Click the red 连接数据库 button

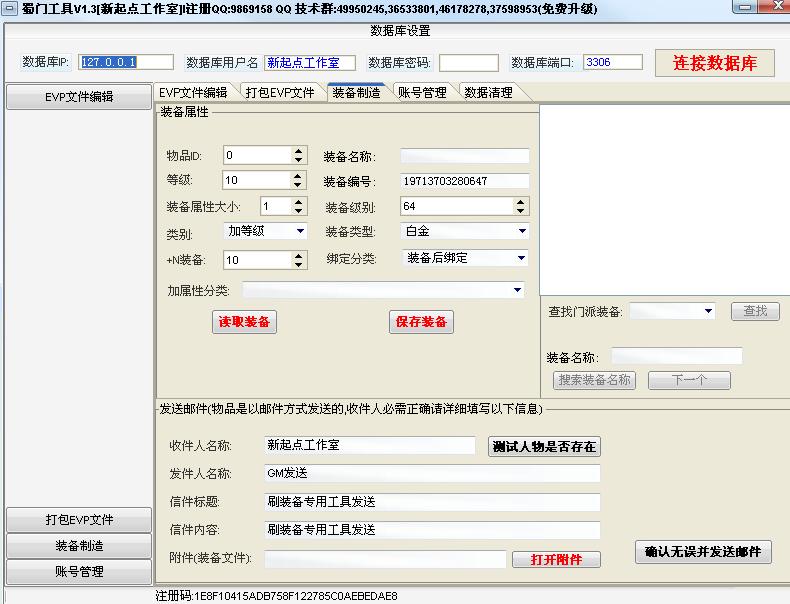coord(714,63)
